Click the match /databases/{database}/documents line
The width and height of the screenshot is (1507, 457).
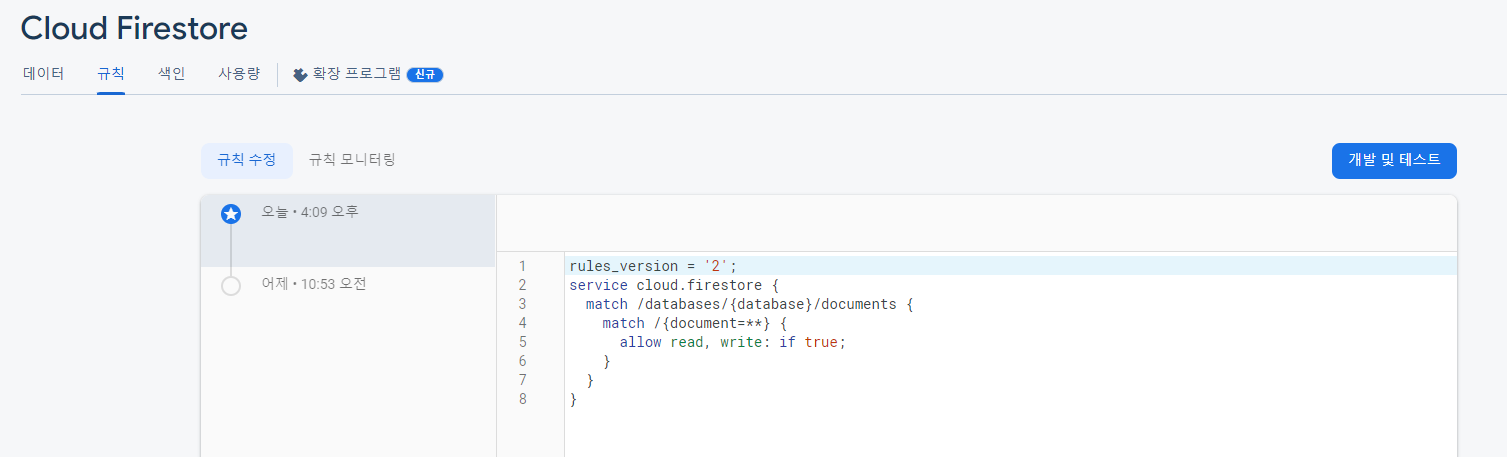tap(750, 304)
